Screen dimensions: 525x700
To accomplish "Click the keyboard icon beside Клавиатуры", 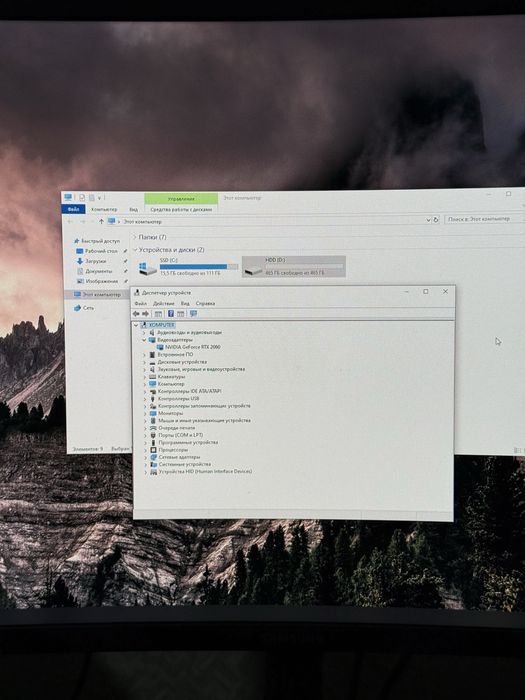I will point(153,377).
